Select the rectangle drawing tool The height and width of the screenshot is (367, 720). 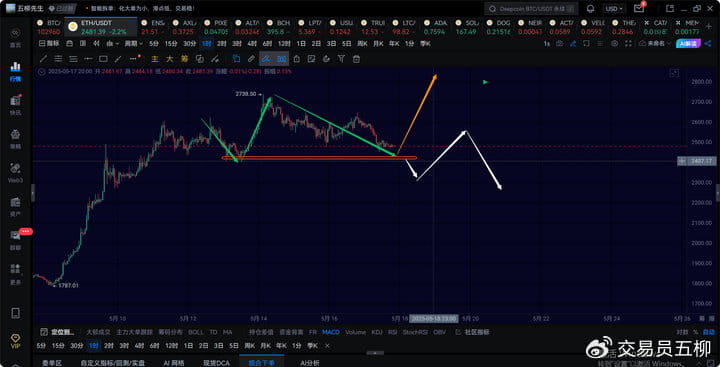click(103, 59)
